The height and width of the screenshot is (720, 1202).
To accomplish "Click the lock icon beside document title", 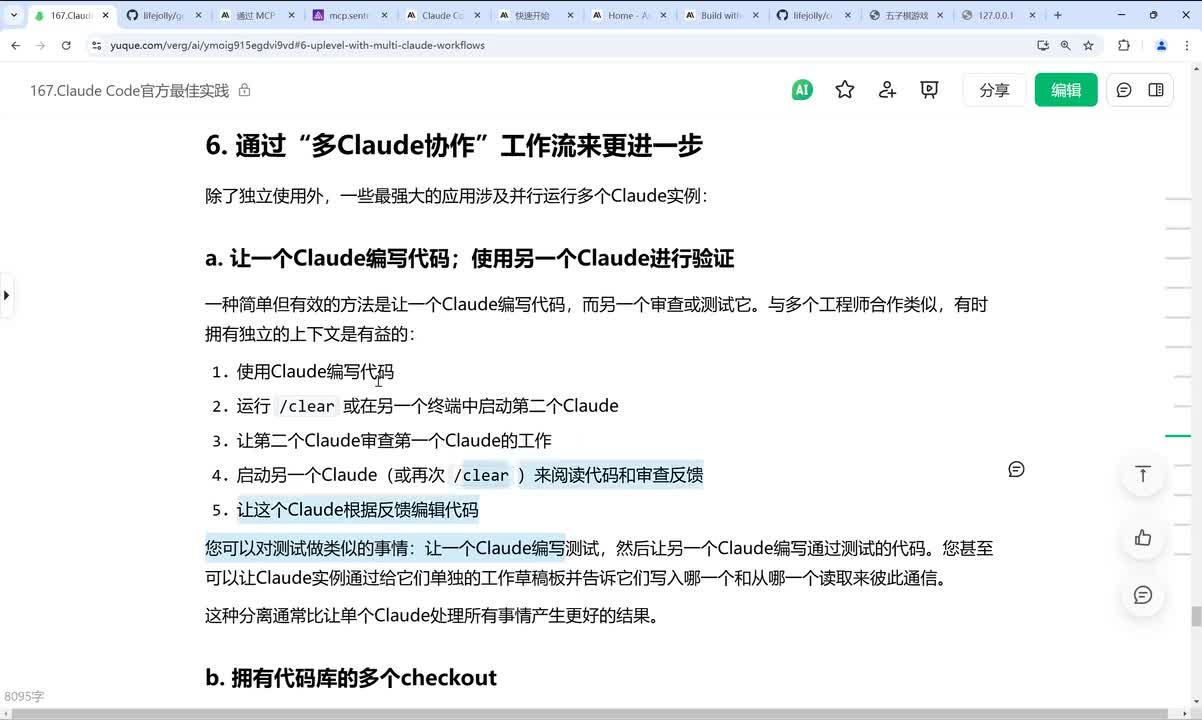I will coord(244,90).
